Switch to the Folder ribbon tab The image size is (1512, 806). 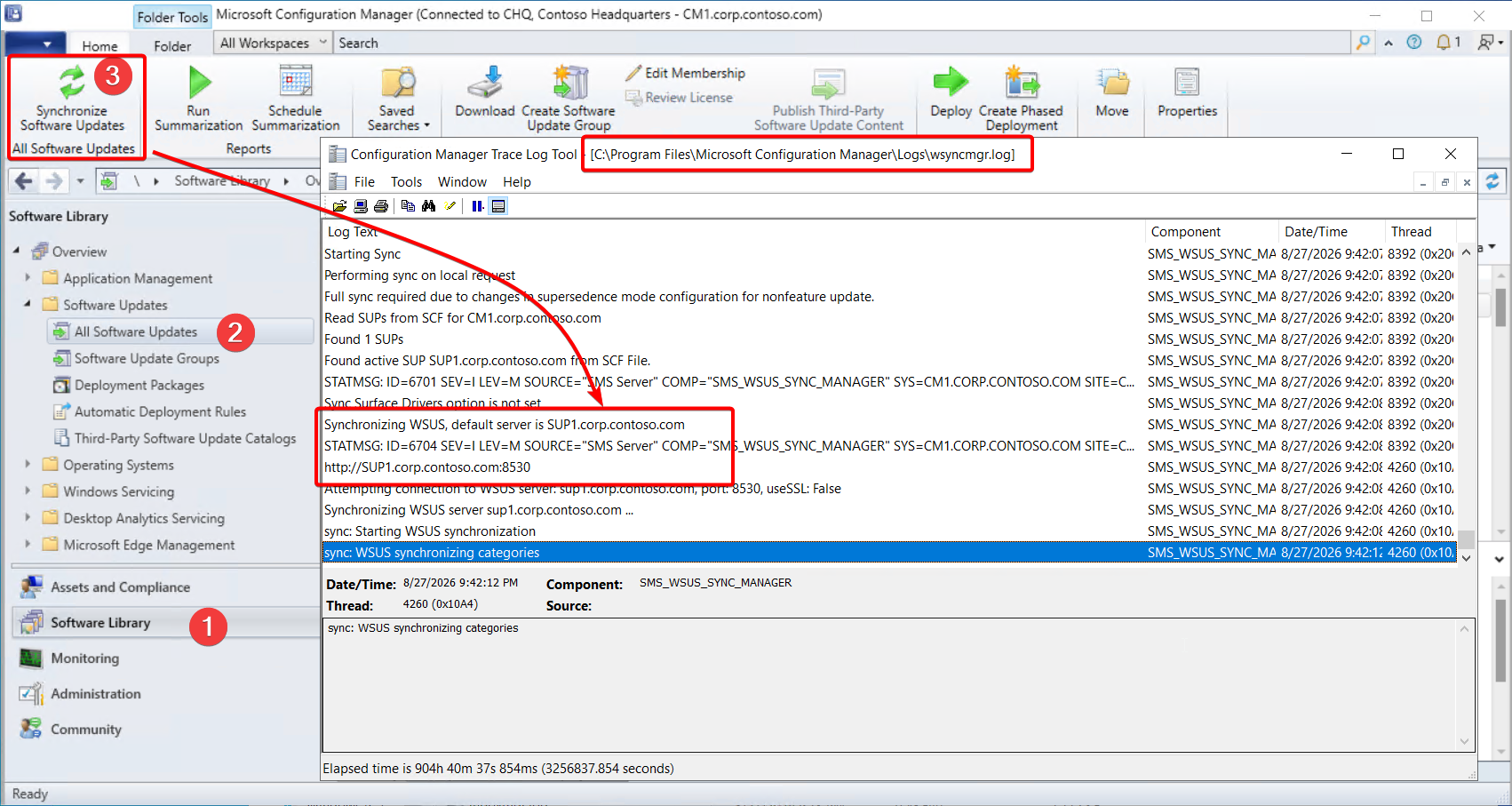(x=172, y=45)
